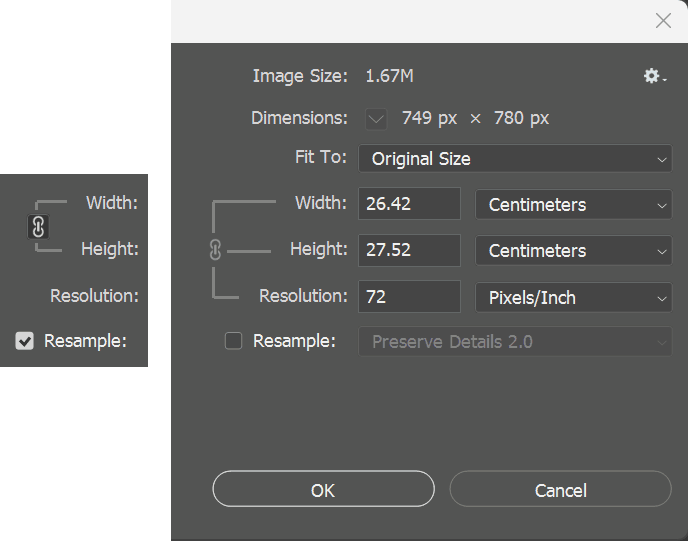
Task: Click the Width label in left inset
Action: click(x=112, y=203)
